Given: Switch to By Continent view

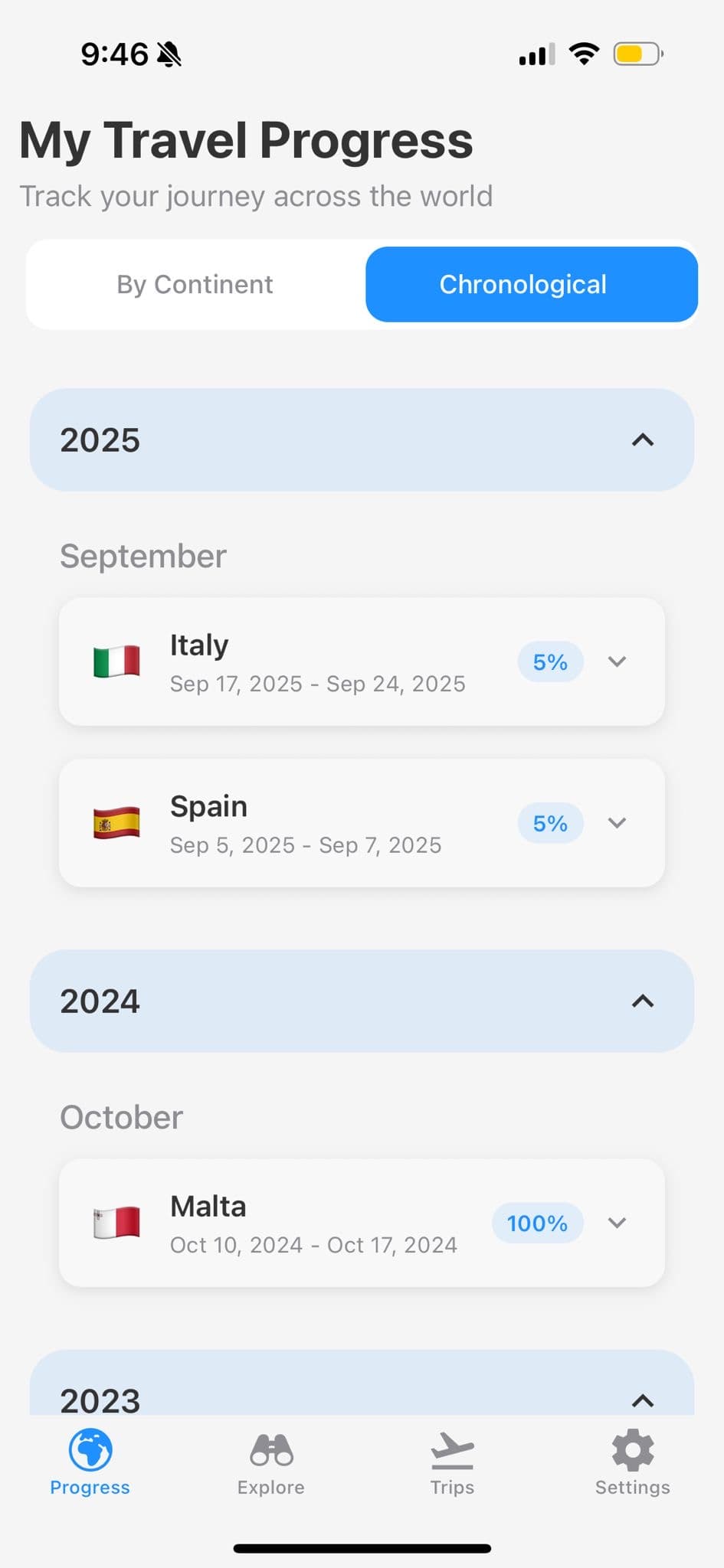Looking at the screenshot, I should tap(195, 284).
